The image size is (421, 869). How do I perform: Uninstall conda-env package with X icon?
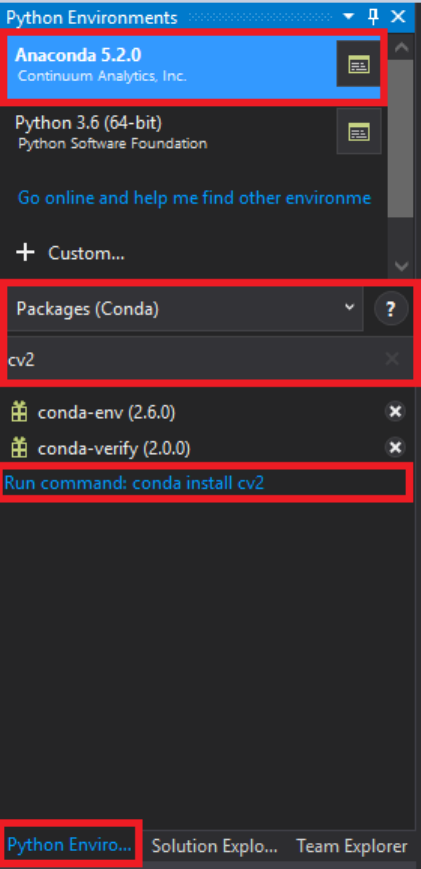point(395,412)
